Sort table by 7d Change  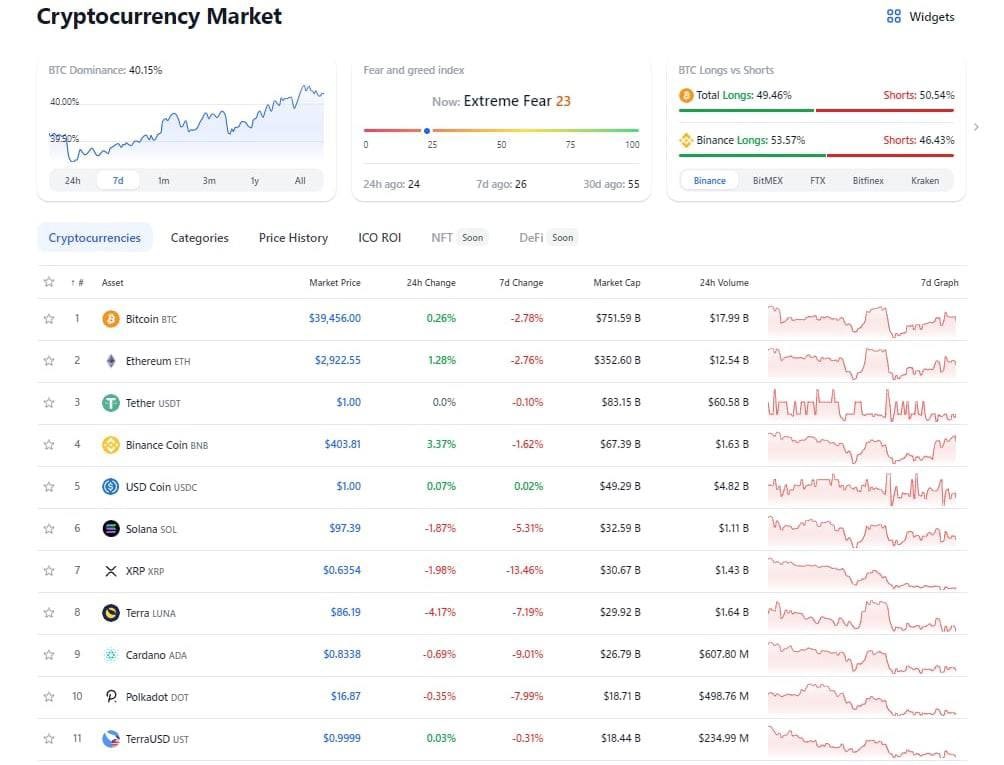click(x=521, y=282)
